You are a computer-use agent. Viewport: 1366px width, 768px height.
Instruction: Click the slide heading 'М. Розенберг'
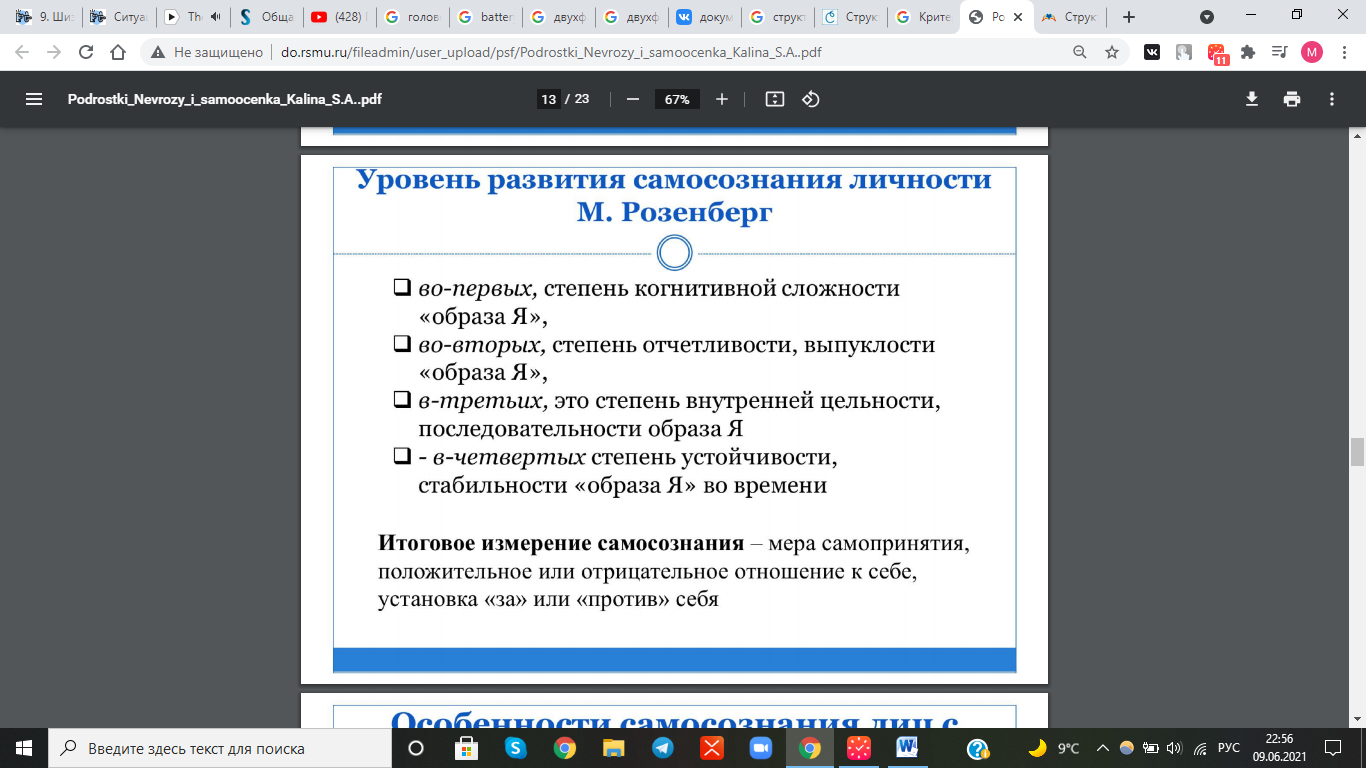point(675,213)
